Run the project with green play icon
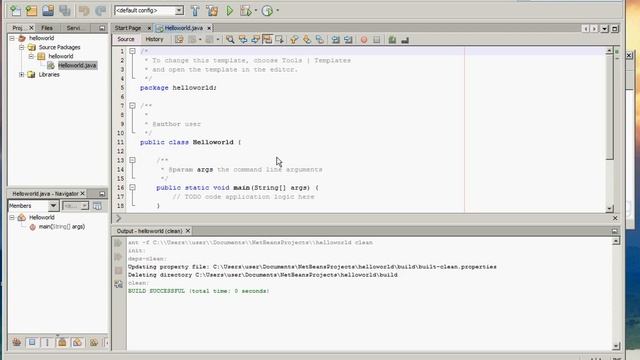The height and width of the screenshot is (360, 640). [229, 11]
